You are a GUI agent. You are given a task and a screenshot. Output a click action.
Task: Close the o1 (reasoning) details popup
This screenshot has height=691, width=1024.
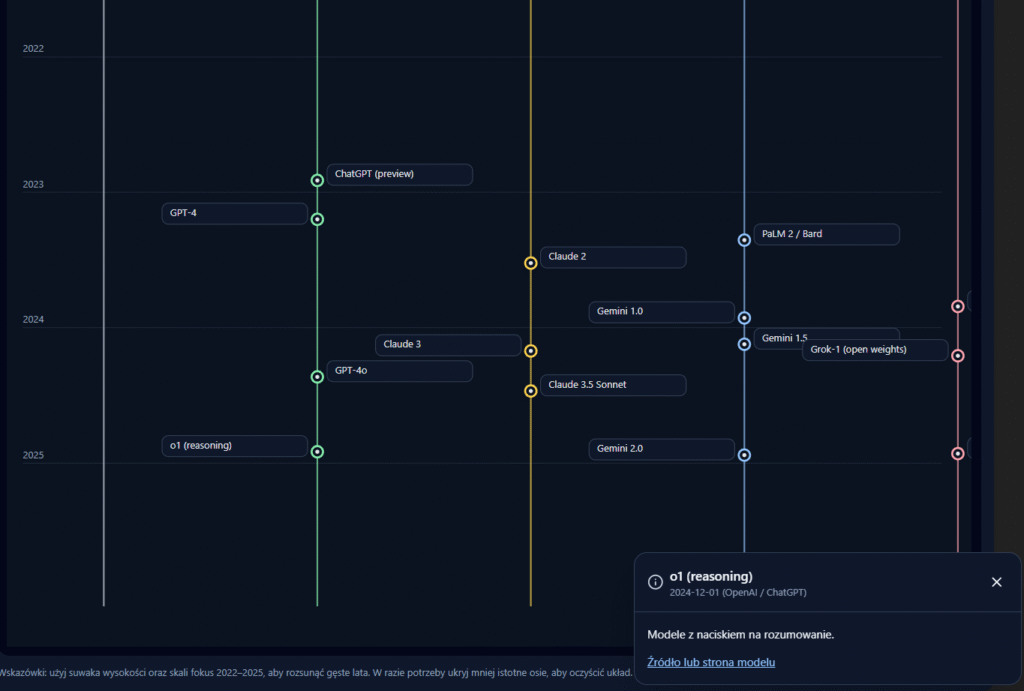[997, 582]
